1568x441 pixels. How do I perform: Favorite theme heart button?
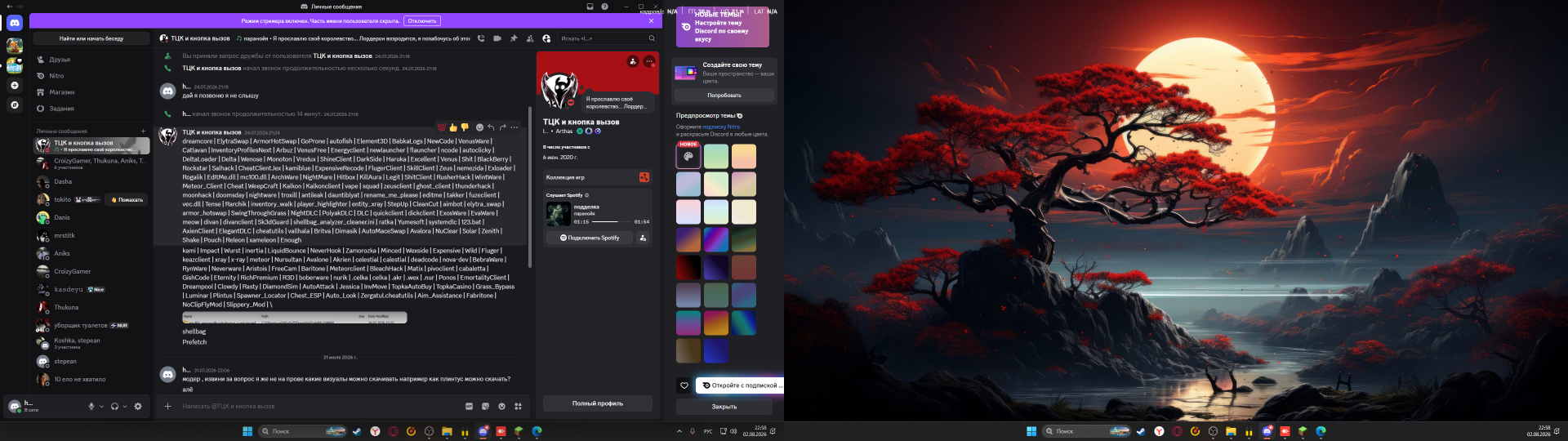(684, 385)
